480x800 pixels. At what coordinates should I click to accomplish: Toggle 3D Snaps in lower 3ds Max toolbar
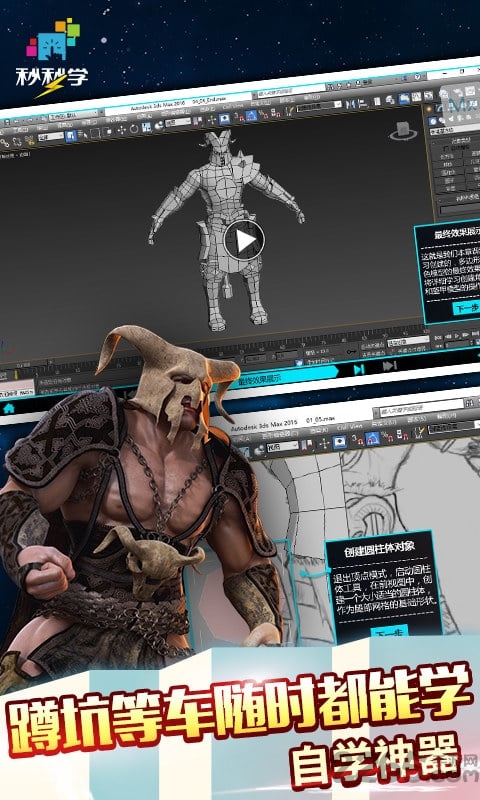tap(357, 439)
